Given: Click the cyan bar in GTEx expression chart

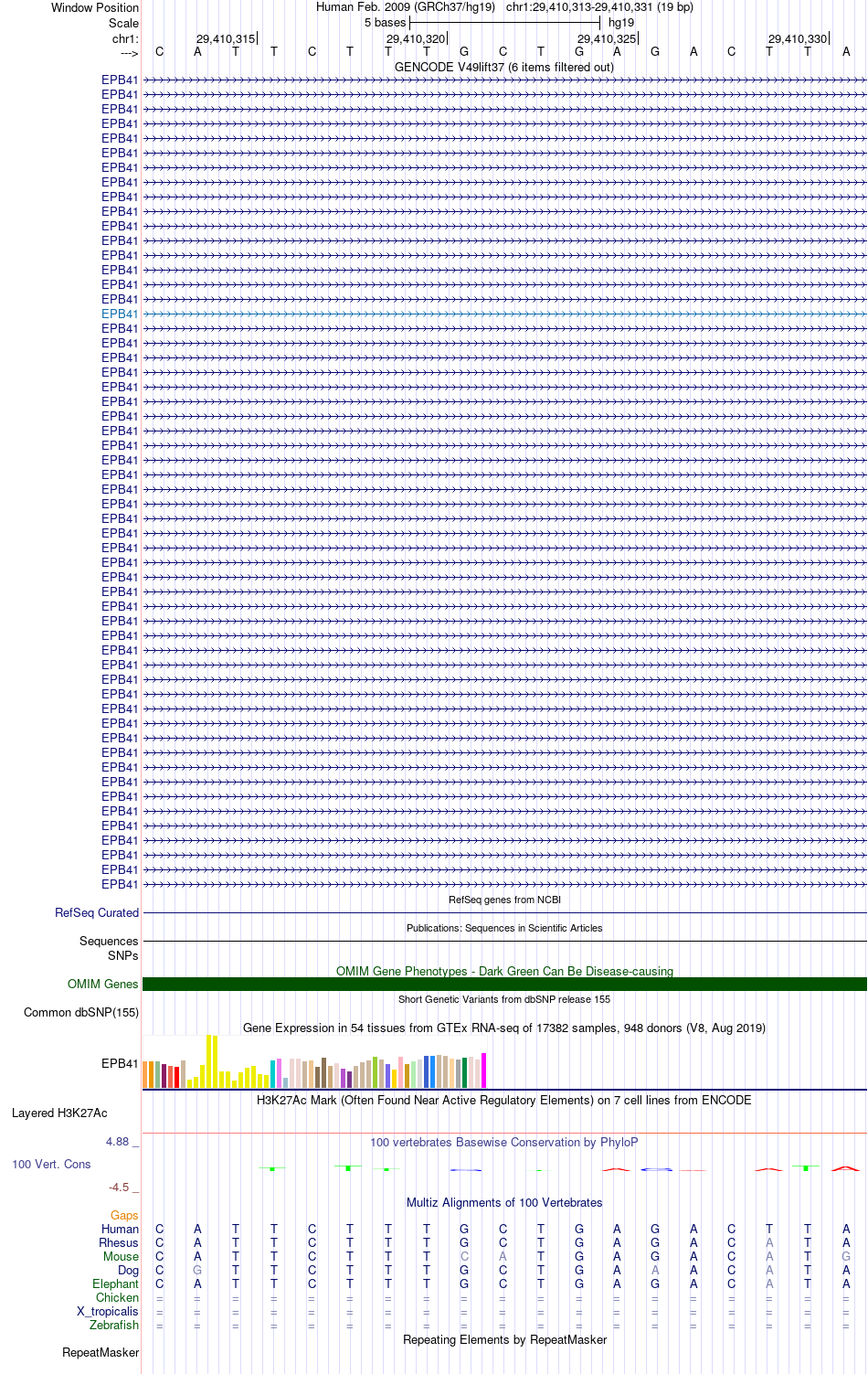Looking at the screenshot, I should [273, 1073].
